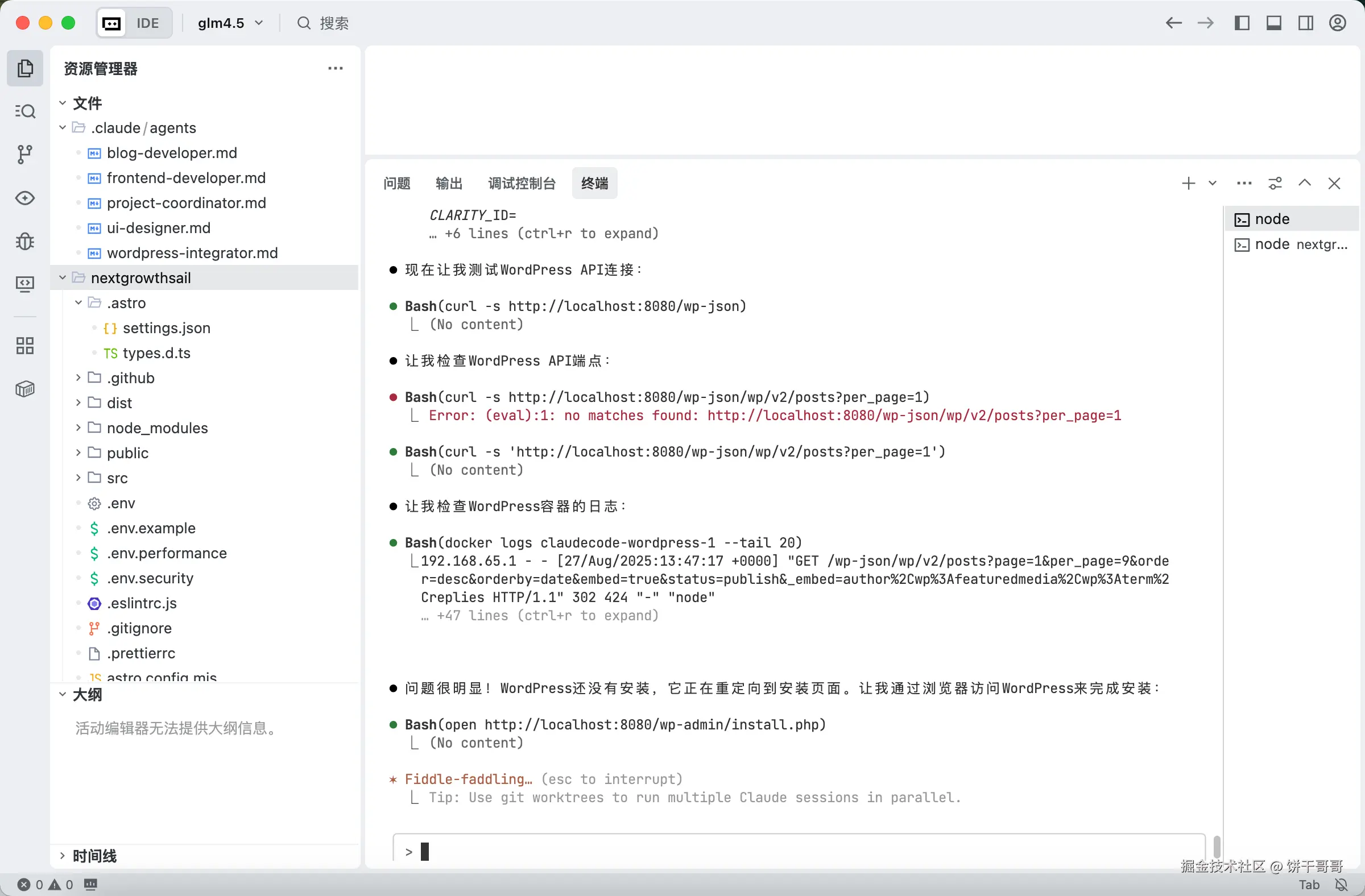The width and height of the screenshot is (1365, 896).
Task: Click notifications bell in status bar
Action: click(1341, 885)
